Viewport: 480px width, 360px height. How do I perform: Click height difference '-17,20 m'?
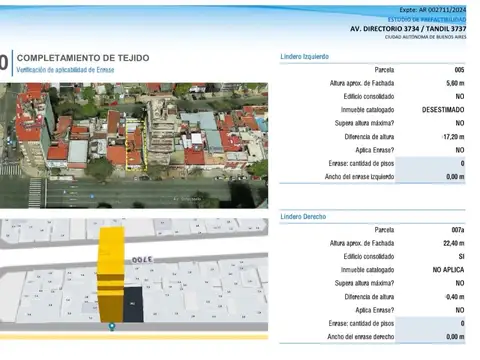[453, 137]
